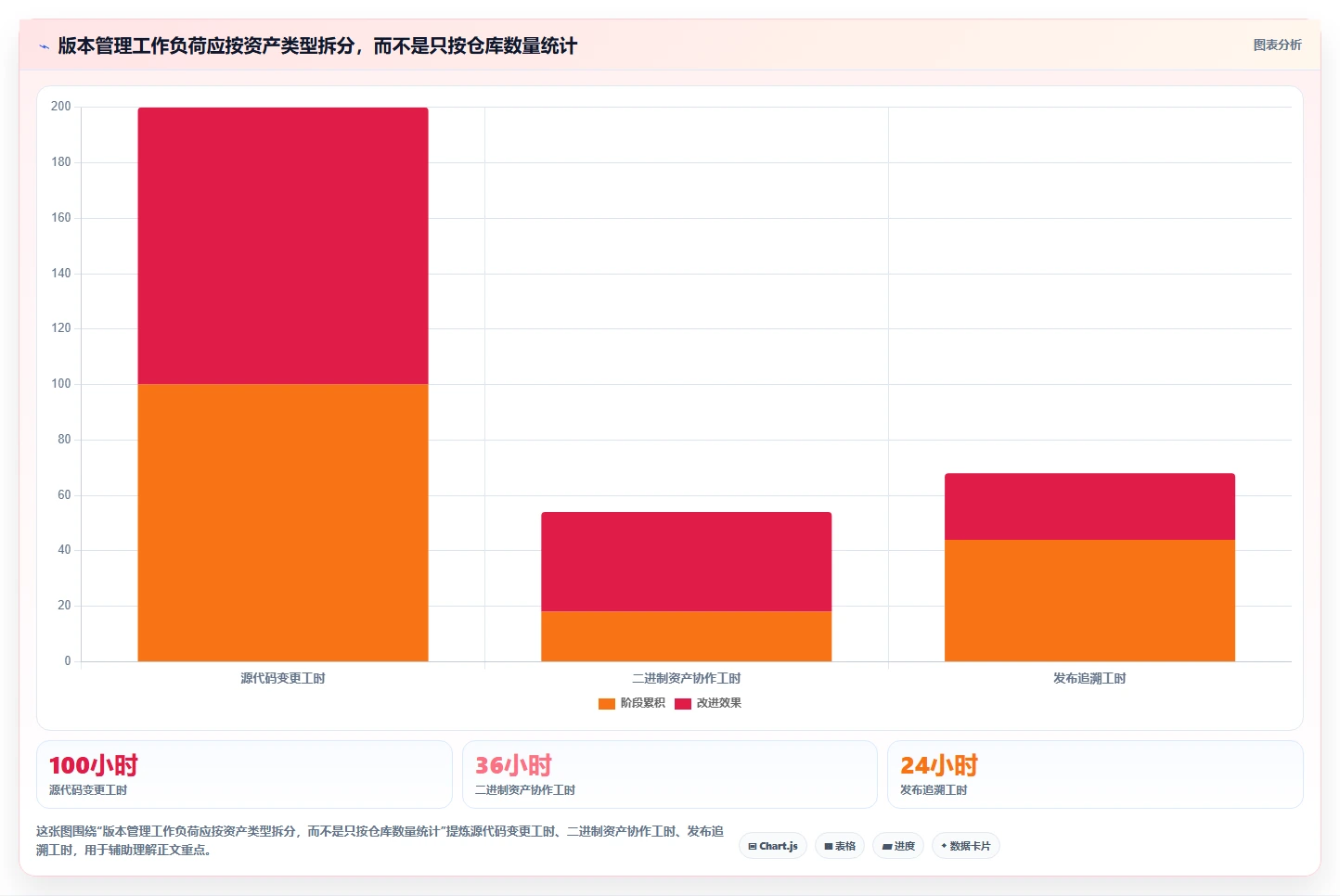
Task: Select the red segment of 二进制资产协作工时 bar
Action: pos(687,561)
